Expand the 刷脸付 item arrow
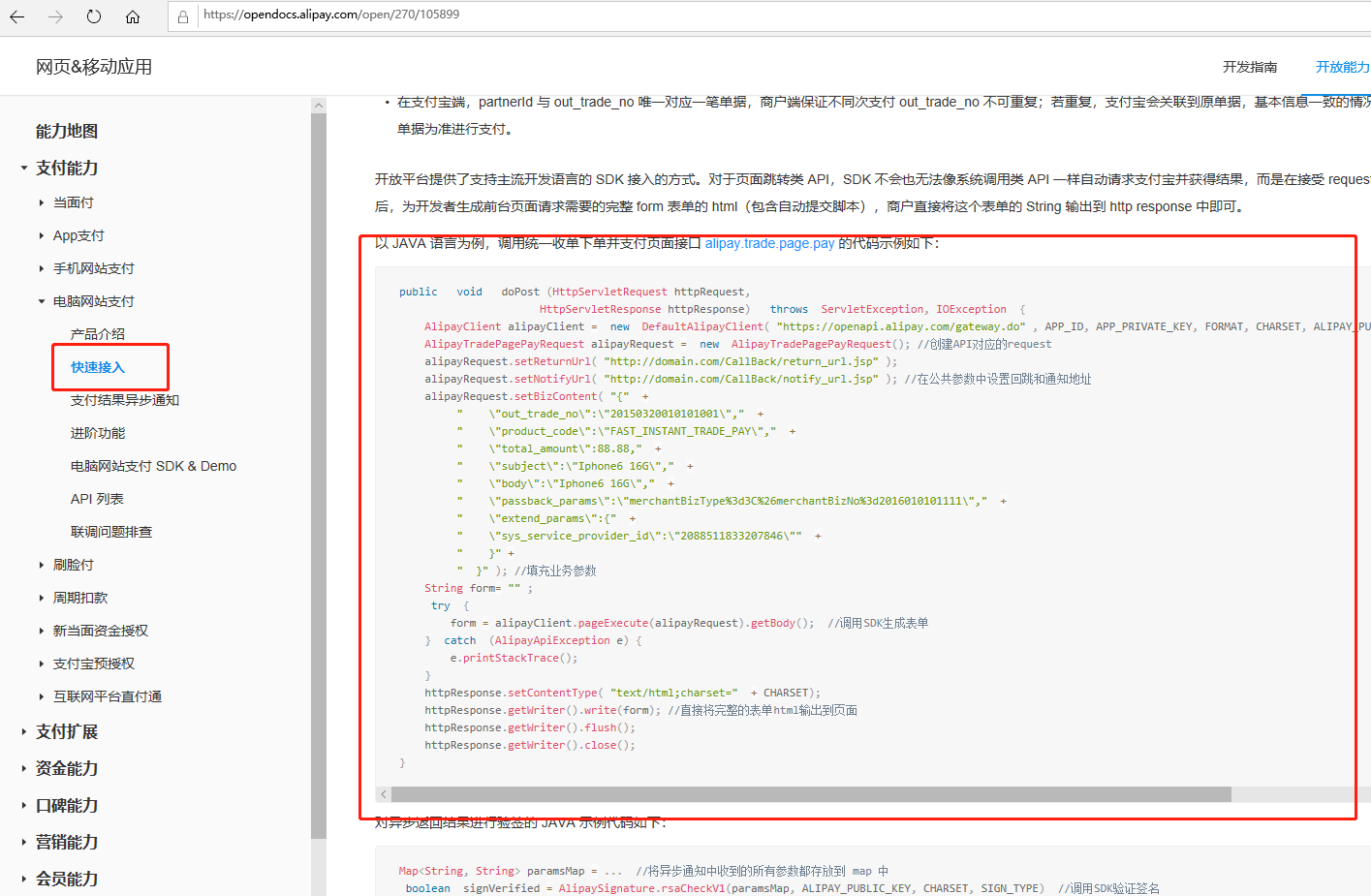Screen dimensions: 1371x896 pos(42,565)
